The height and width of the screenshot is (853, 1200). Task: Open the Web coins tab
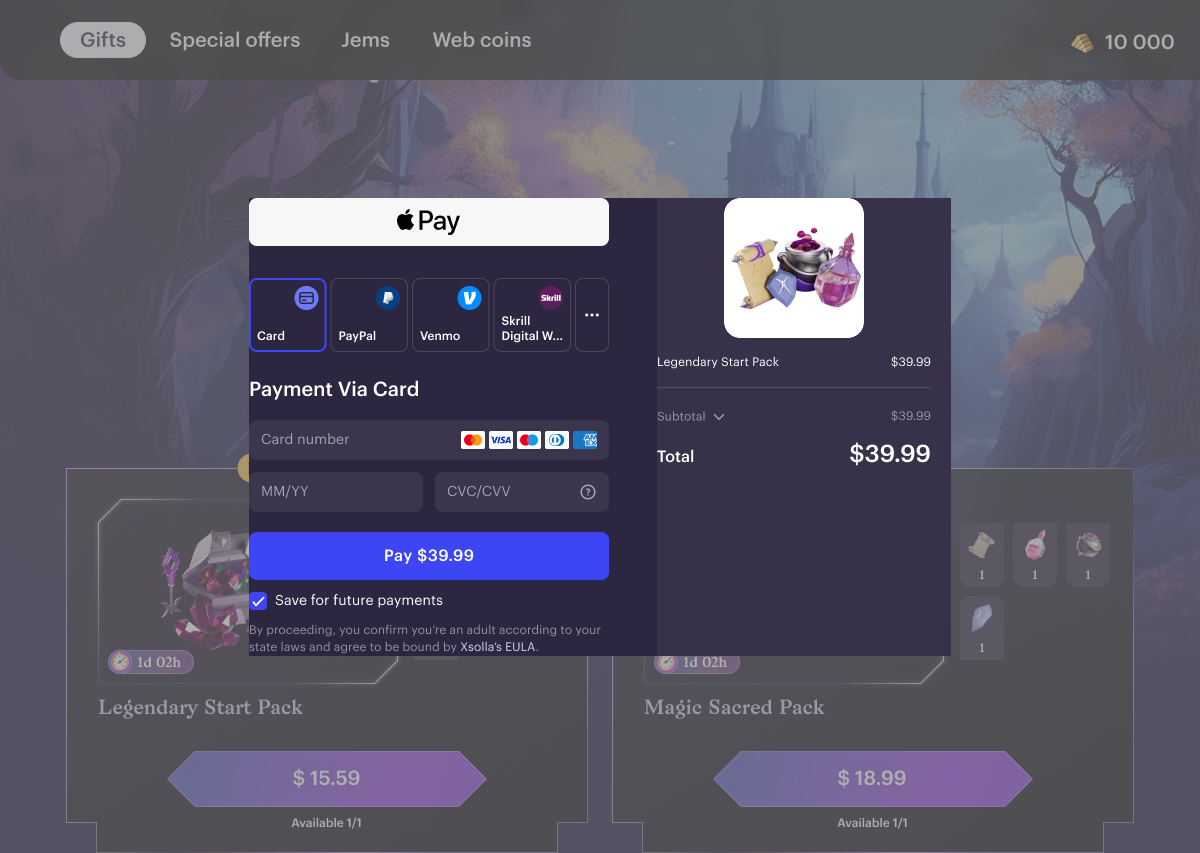point(482,40)
